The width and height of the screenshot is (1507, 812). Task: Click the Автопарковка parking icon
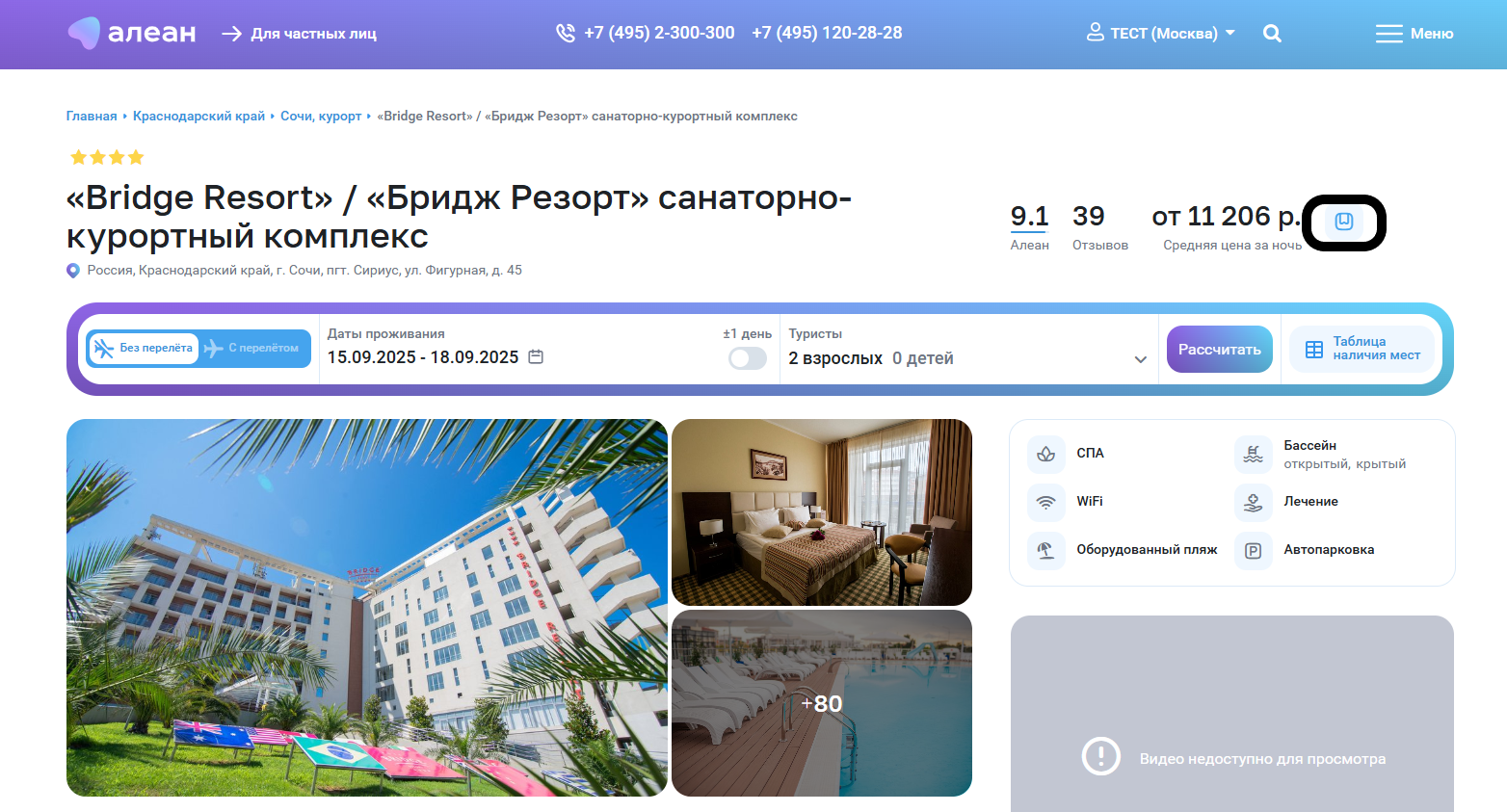(x=1253, y=551)
